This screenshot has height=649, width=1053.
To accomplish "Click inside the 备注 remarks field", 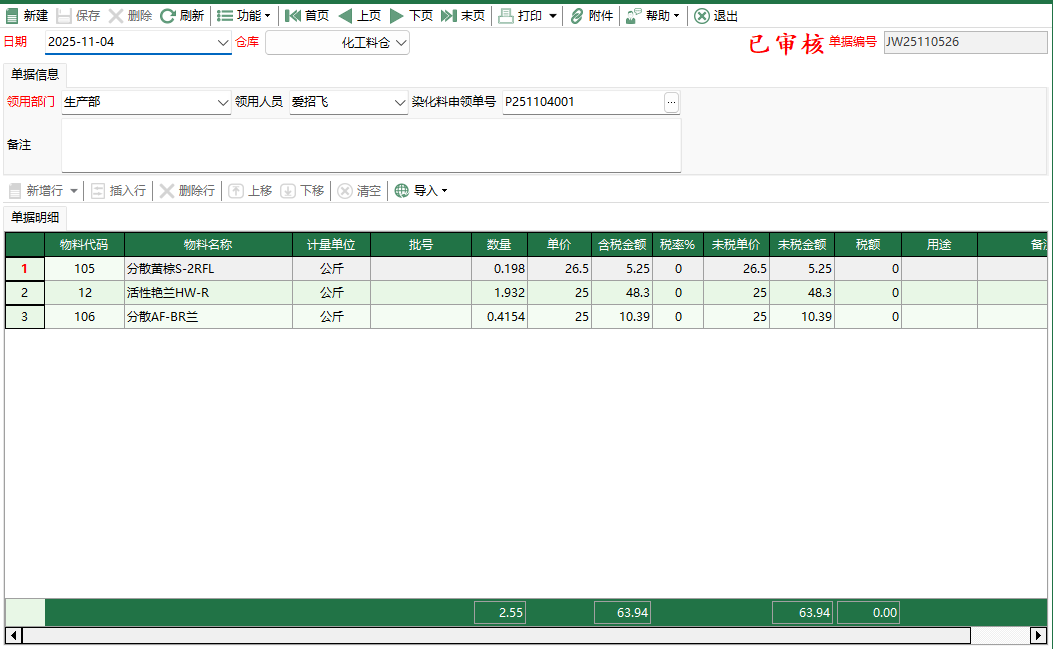I will click(370, 144).
